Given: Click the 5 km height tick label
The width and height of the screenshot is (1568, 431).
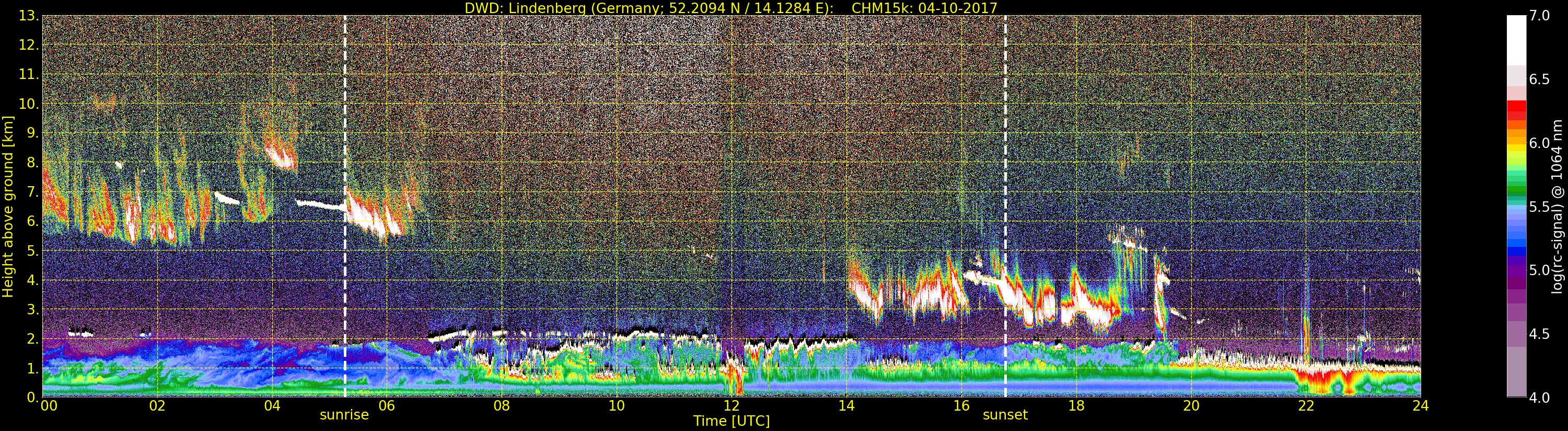Looking at the screenshot, I should click(x=33, y=251).
